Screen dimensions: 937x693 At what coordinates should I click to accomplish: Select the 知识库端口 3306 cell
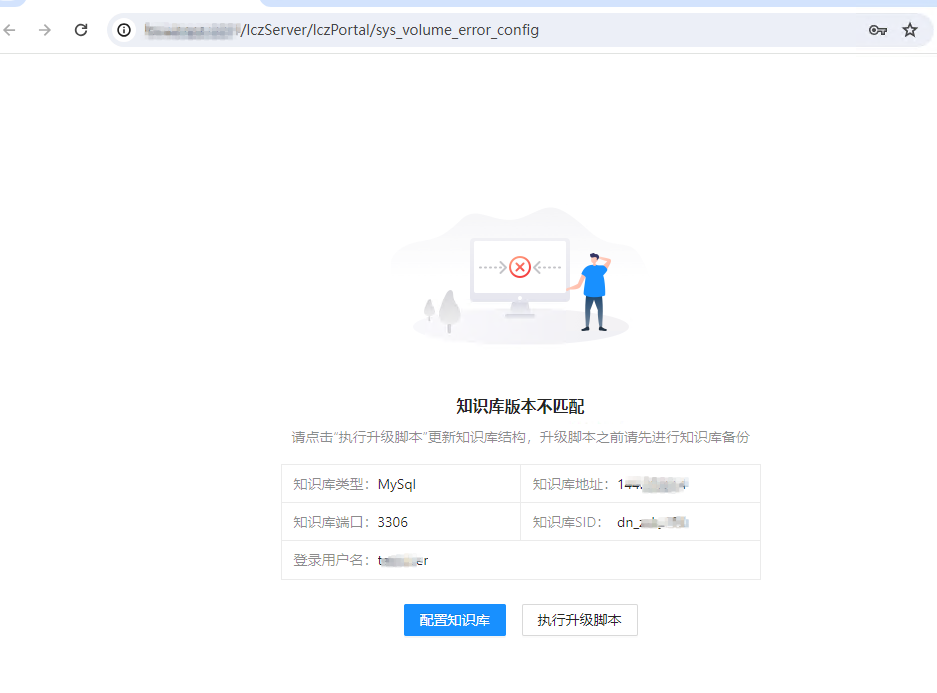(400, 522)
